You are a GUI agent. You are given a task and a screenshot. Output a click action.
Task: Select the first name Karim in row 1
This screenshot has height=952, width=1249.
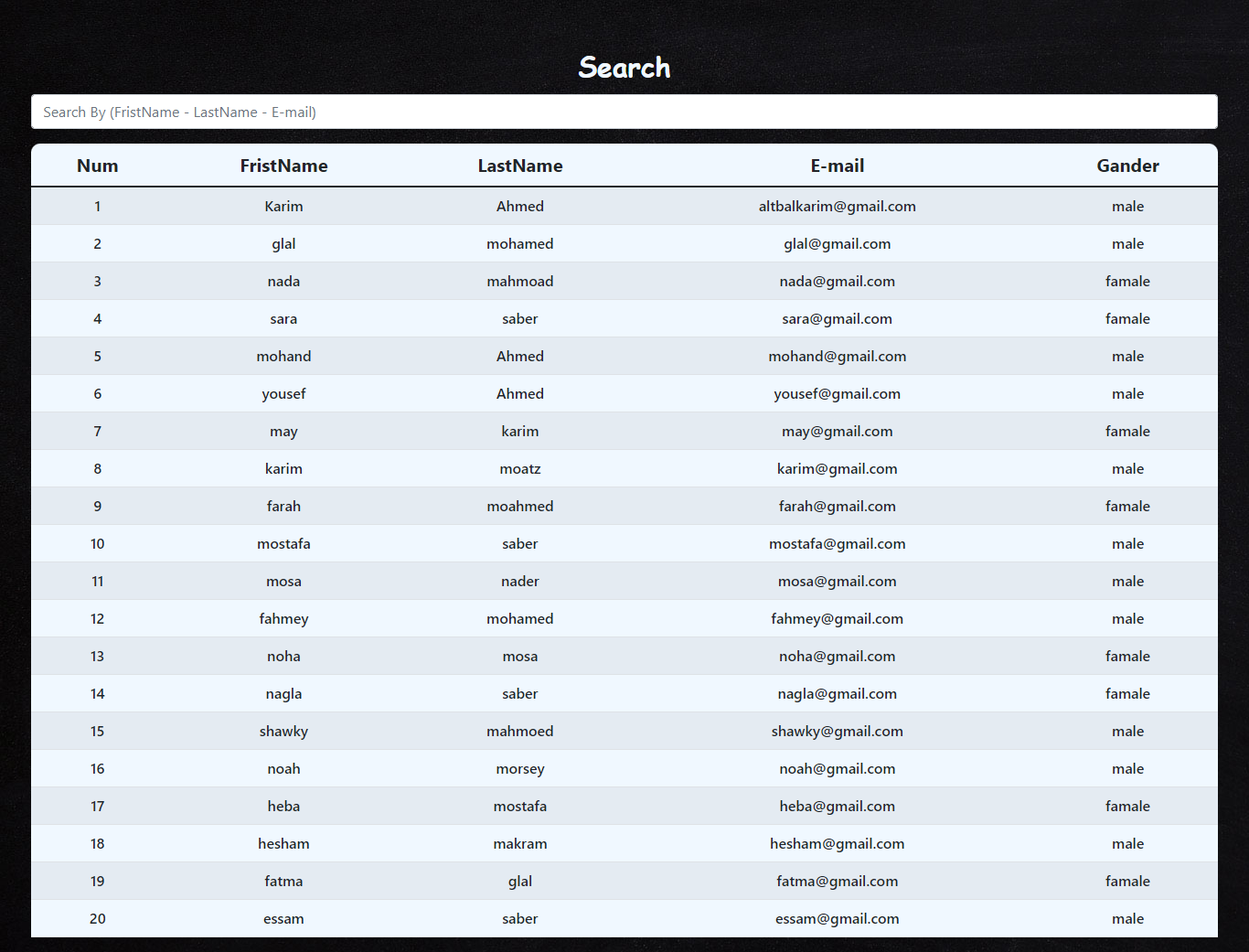[x=283, y=206]
